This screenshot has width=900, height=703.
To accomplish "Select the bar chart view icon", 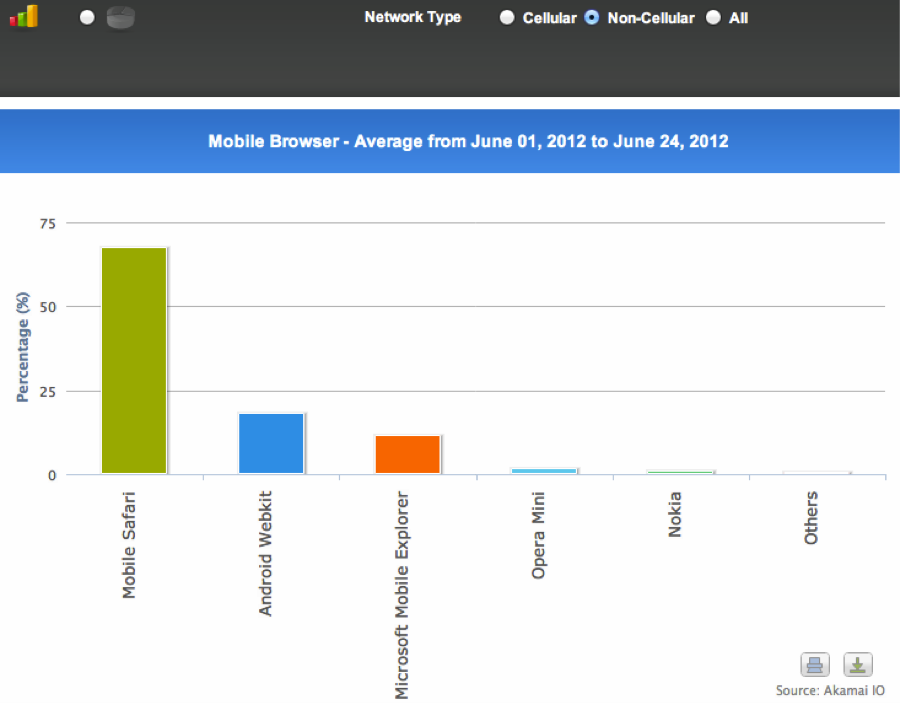I will tap(24, 16).
